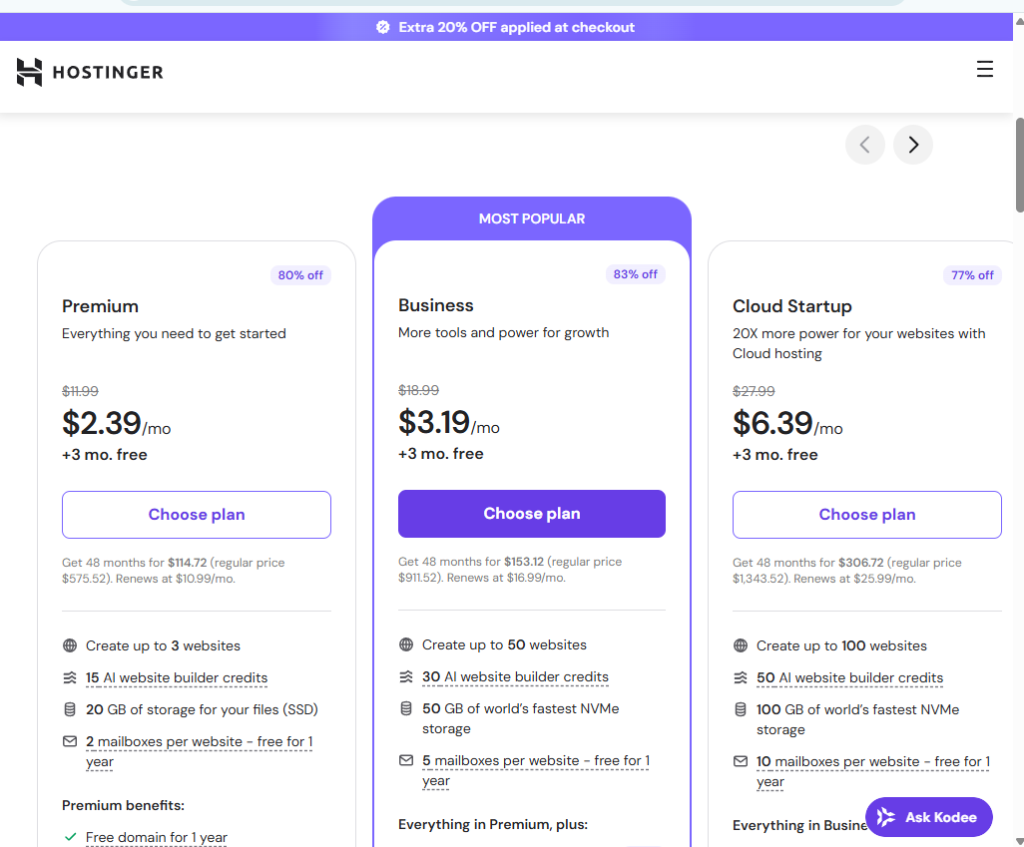This screenshot has width=1024, height=847.
Task: Click the Premium plan title
Action: pos(100,306)
